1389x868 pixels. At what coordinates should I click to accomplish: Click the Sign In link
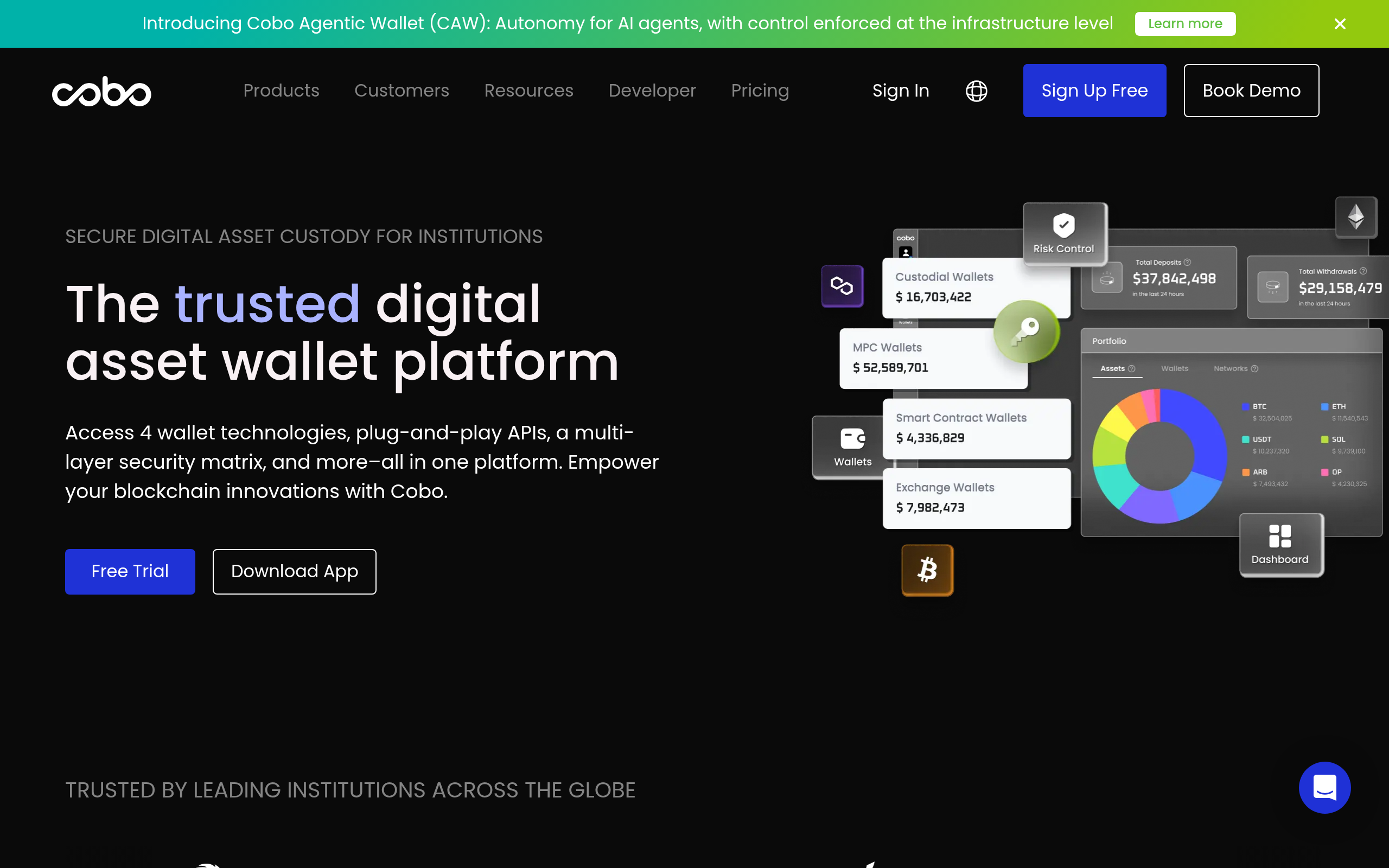point(901,91)
